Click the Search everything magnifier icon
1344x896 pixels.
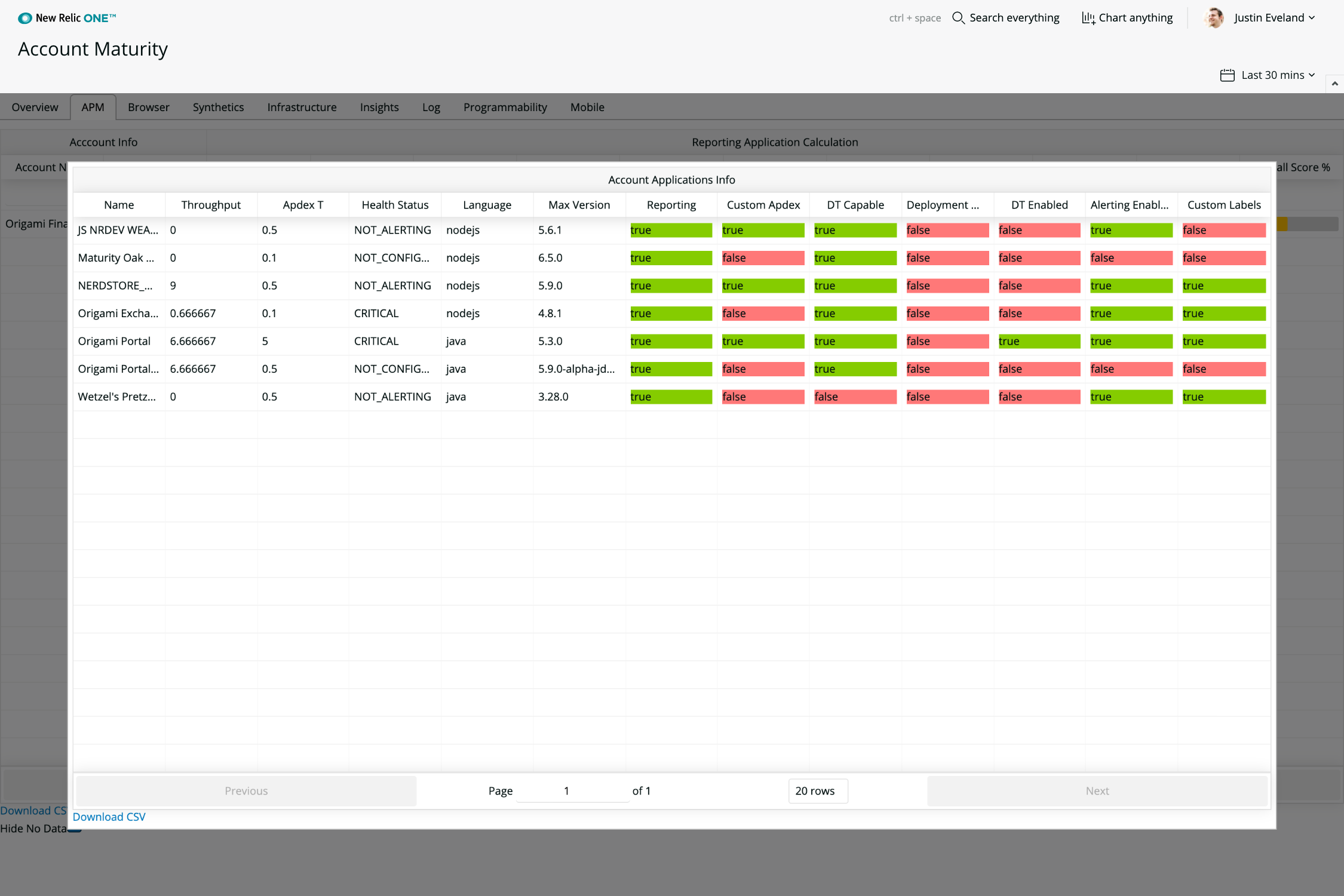click(958, 18)
